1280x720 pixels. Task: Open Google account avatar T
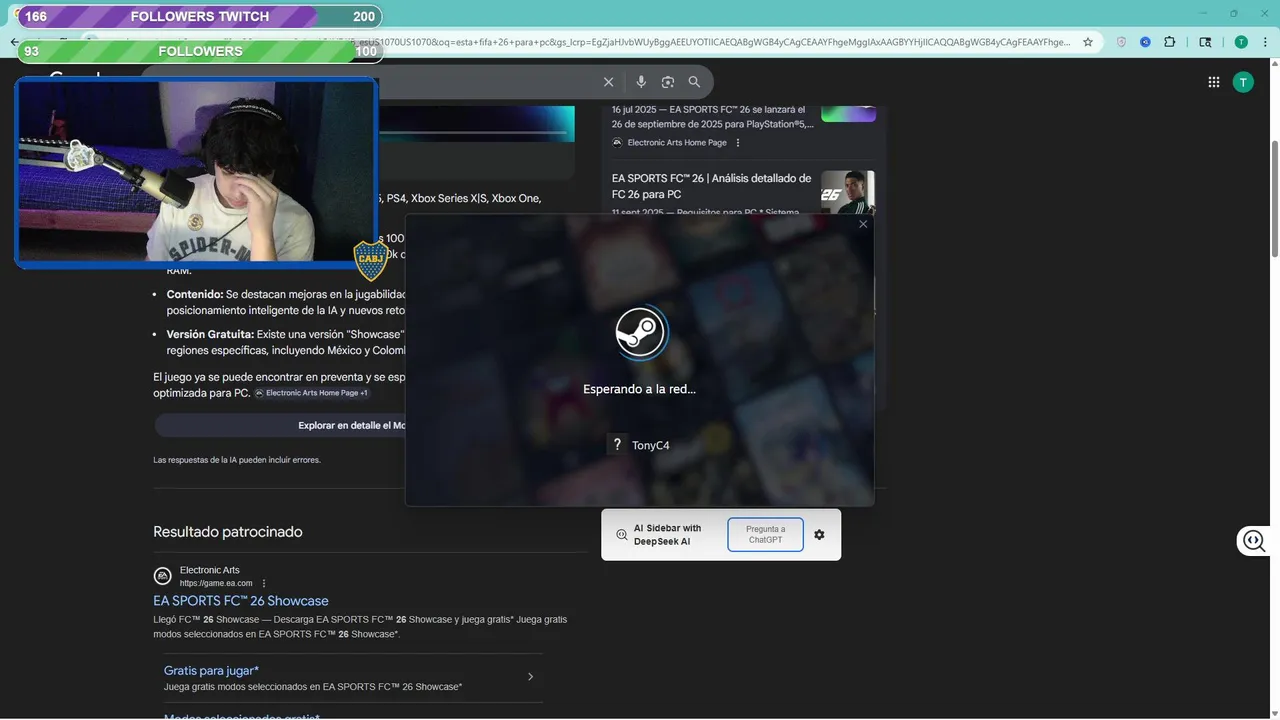coord(1243,82)
